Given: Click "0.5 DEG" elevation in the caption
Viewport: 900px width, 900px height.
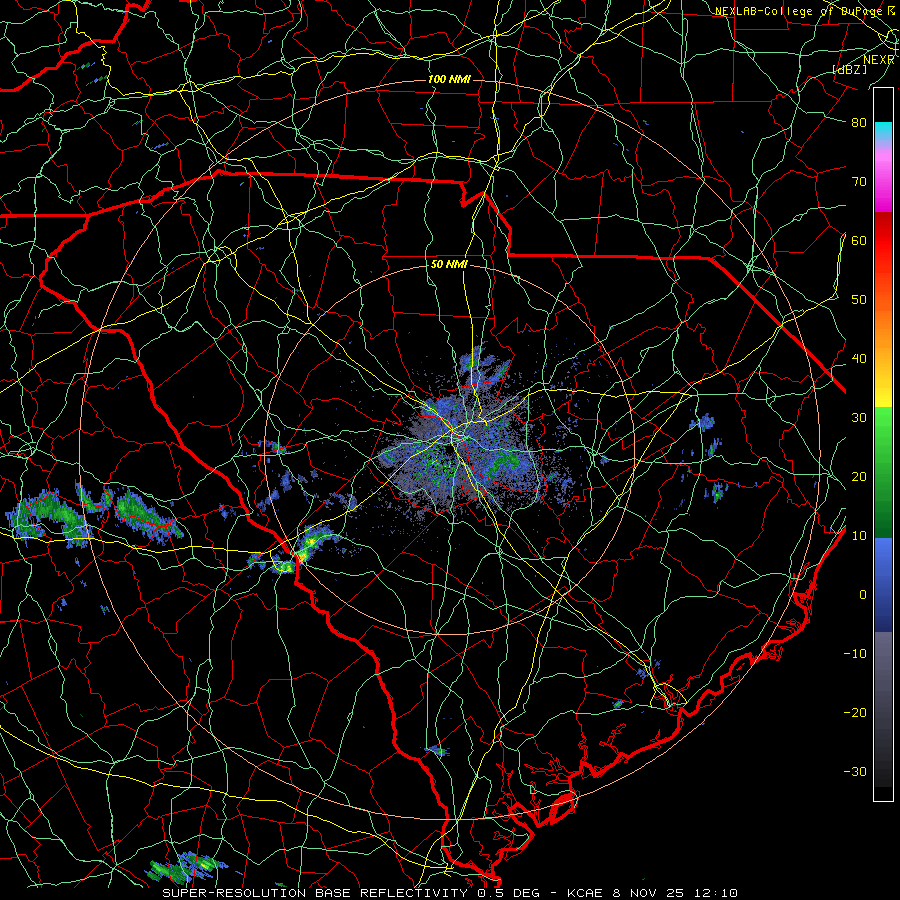Looking at the screenshot, I should pyautogui.click(x=508, y=893).
